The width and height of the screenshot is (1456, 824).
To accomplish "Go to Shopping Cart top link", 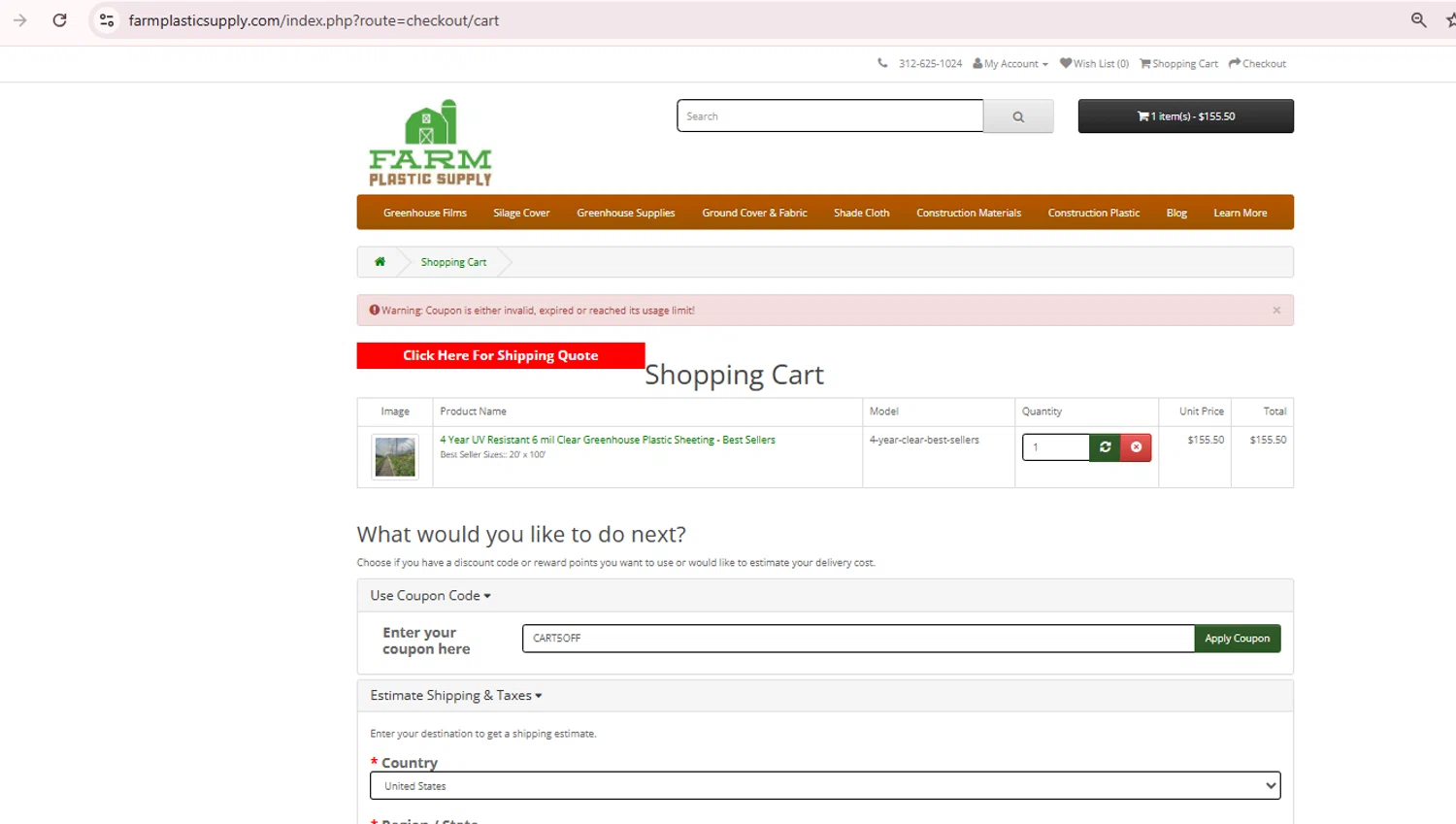I will [1178, 64].
